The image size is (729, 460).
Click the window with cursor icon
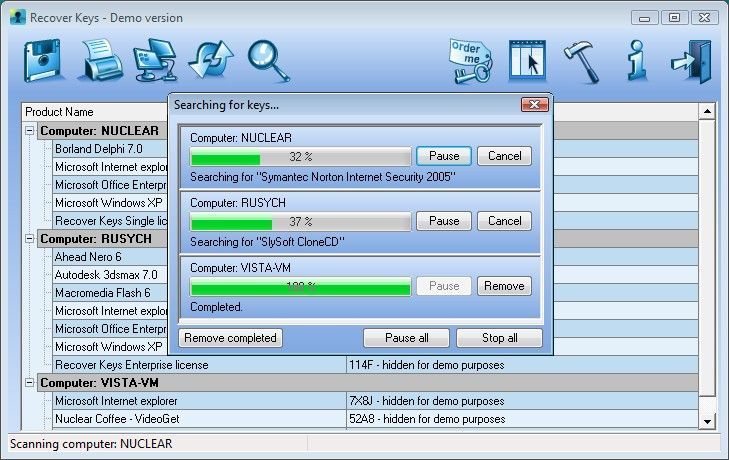527,62
